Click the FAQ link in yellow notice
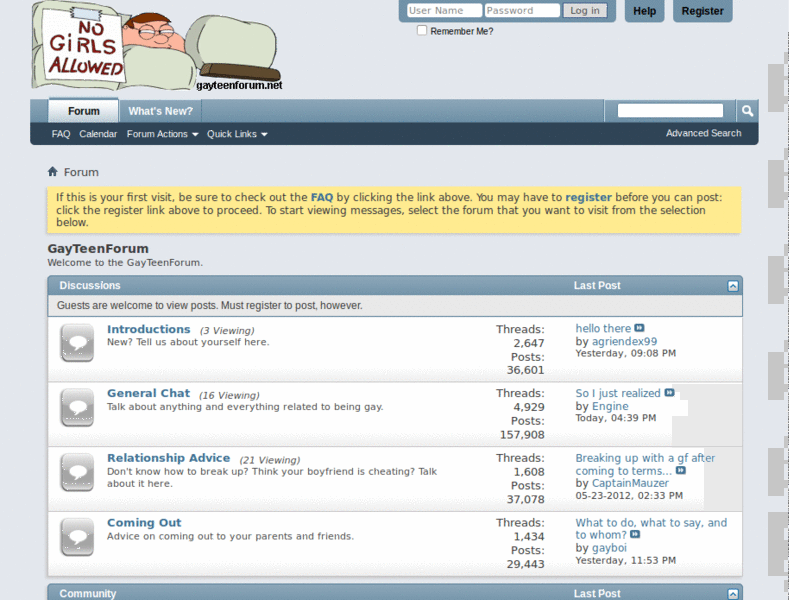Screen dimensions: 800x600 (x=322, y=197)
